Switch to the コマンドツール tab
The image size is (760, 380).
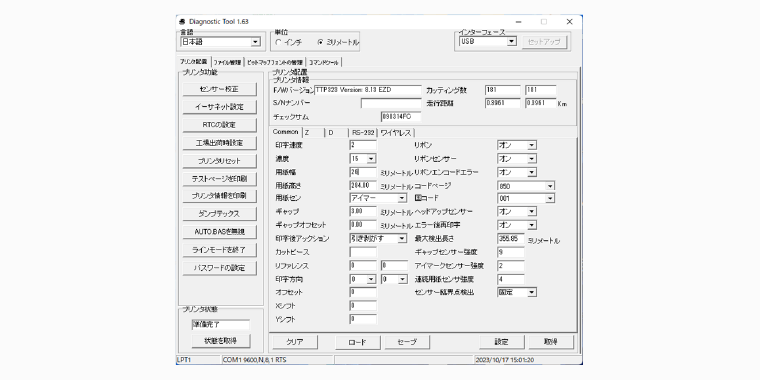[x=324, y=63]
